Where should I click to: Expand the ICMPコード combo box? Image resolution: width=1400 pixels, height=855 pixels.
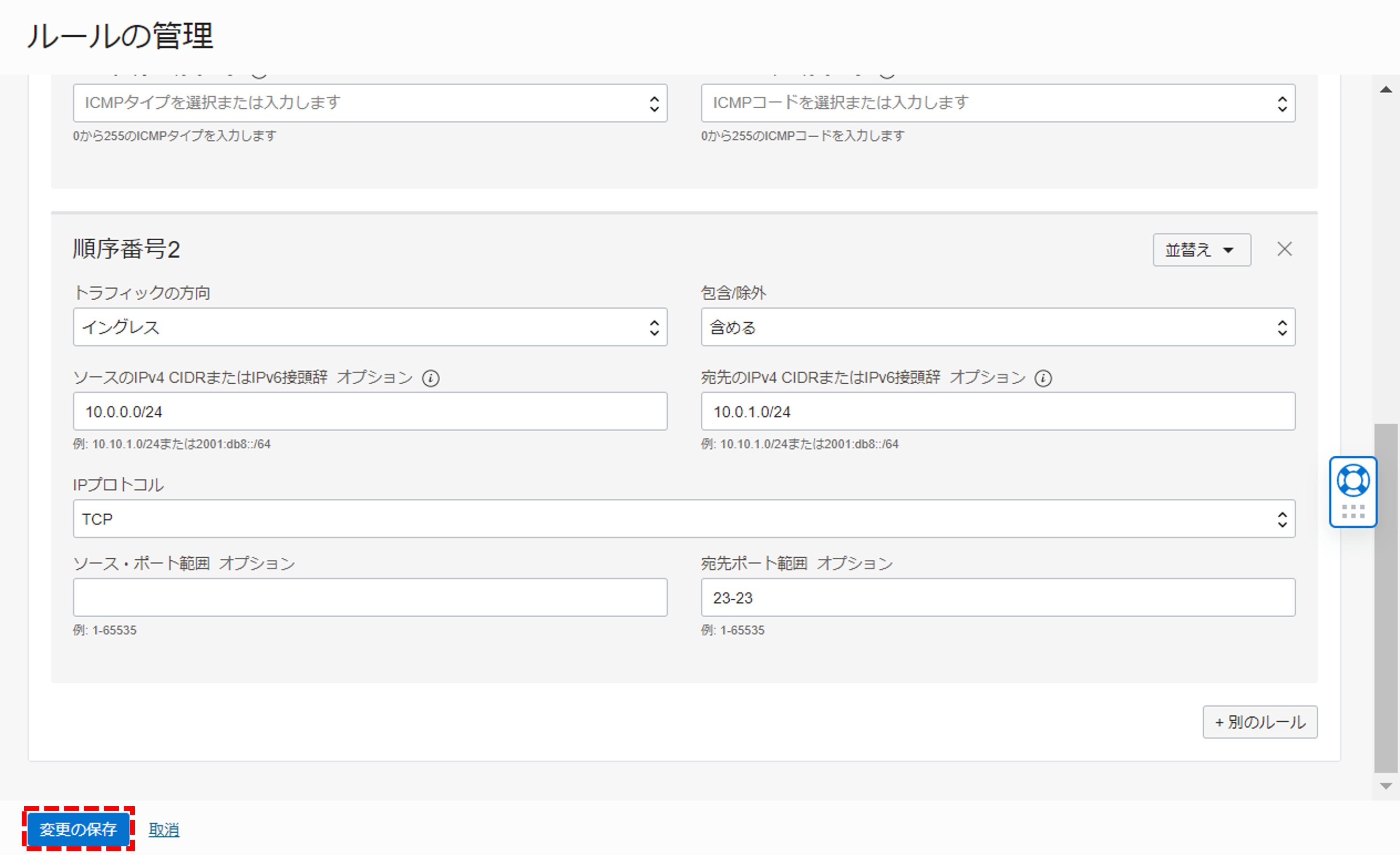click(x=998, y=103)
